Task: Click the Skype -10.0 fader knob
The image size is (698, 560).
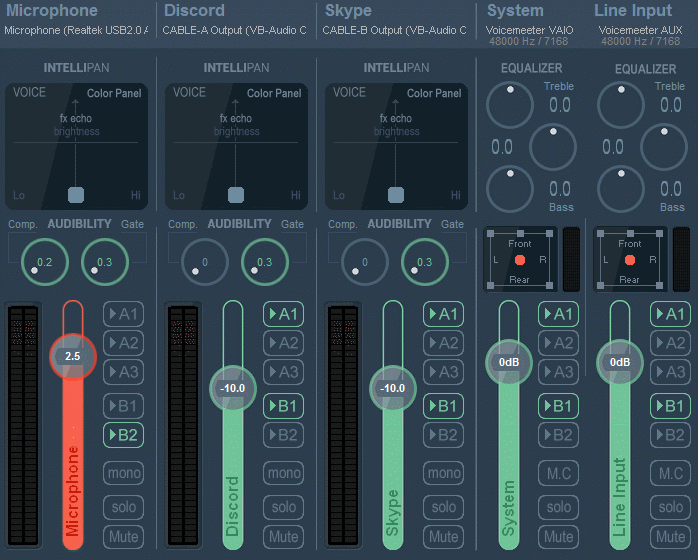Action: click(x=393, y=388)
